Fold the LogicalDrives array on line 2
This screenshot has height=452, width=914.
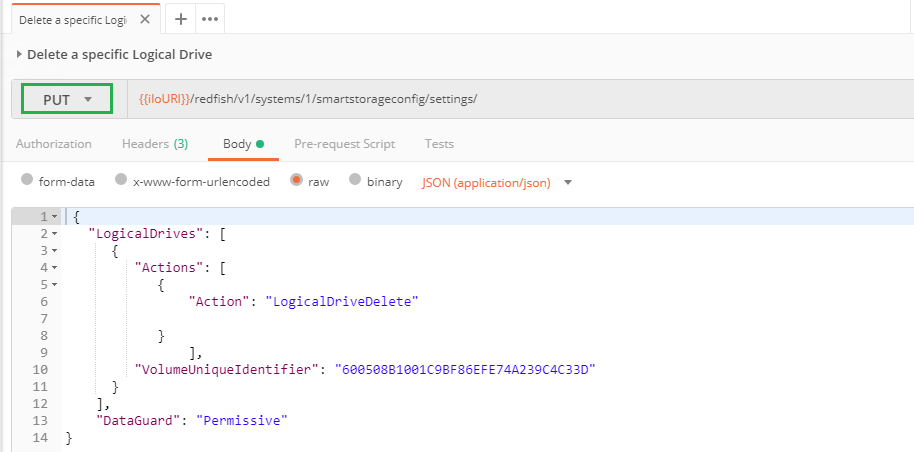[54, 234]
